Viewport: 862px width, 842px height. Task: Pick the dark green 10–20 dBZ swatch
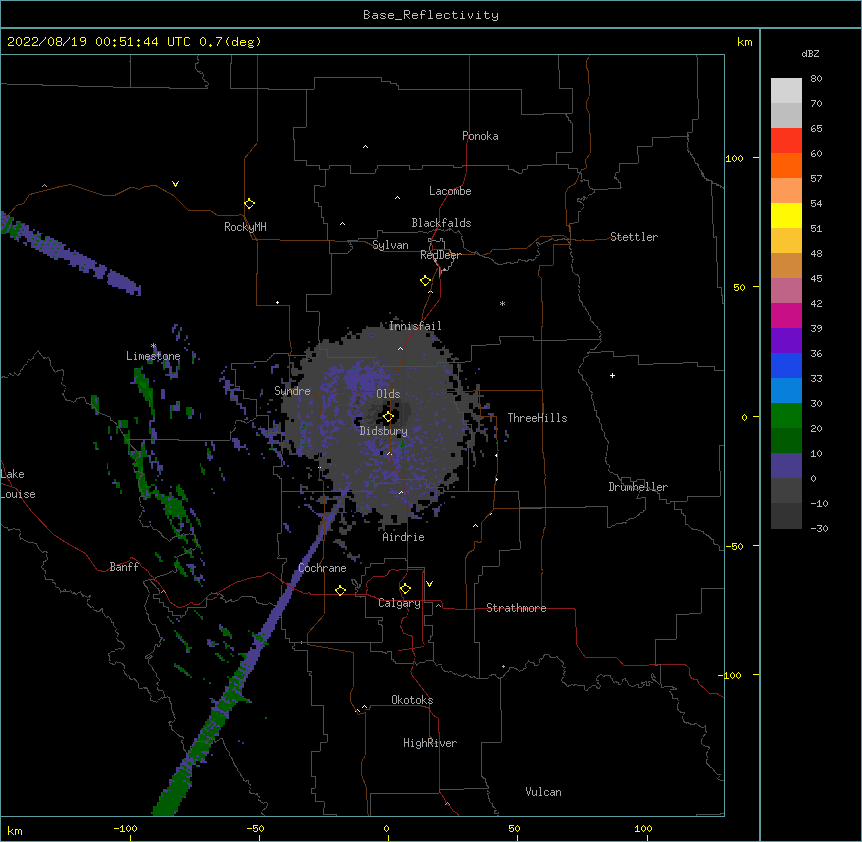[x=786, y=441]
